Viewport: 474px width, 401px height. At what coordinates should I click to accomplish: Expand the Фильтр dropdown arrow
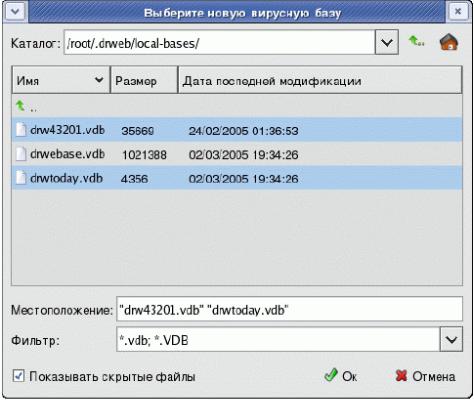pyautogui.click(x=451, y=339)
